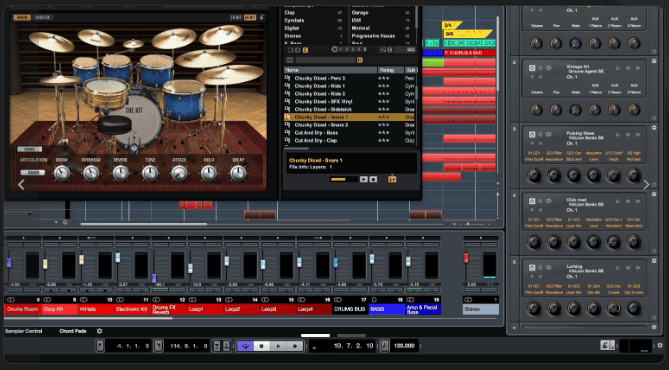This screenshot has height=370, width=669.
Task: Click the Stop button in transport
Action: pos(262,346)
